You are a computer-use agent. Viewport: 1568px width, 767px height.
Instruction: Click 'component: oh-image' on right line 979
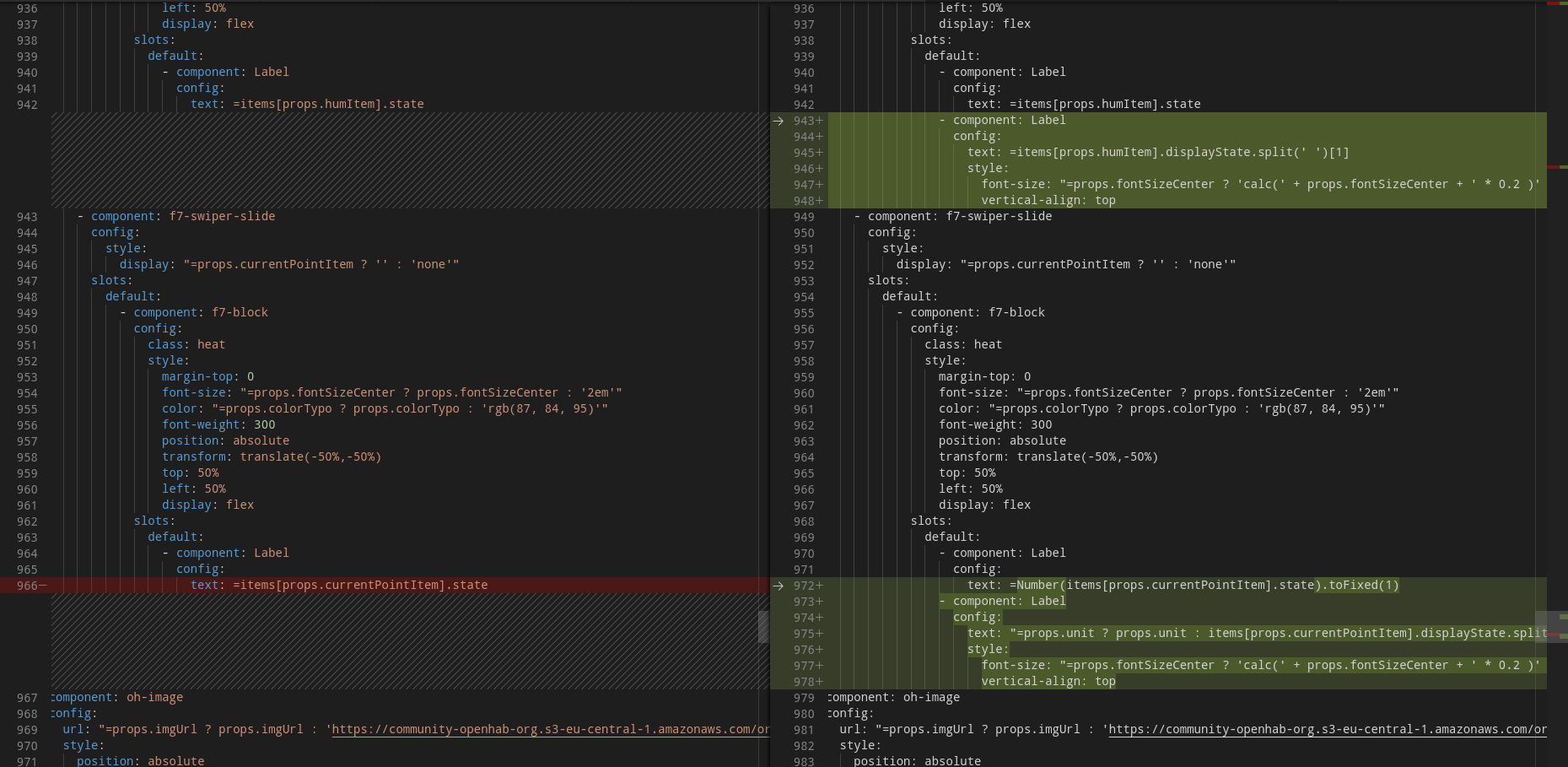pos(893,698)
